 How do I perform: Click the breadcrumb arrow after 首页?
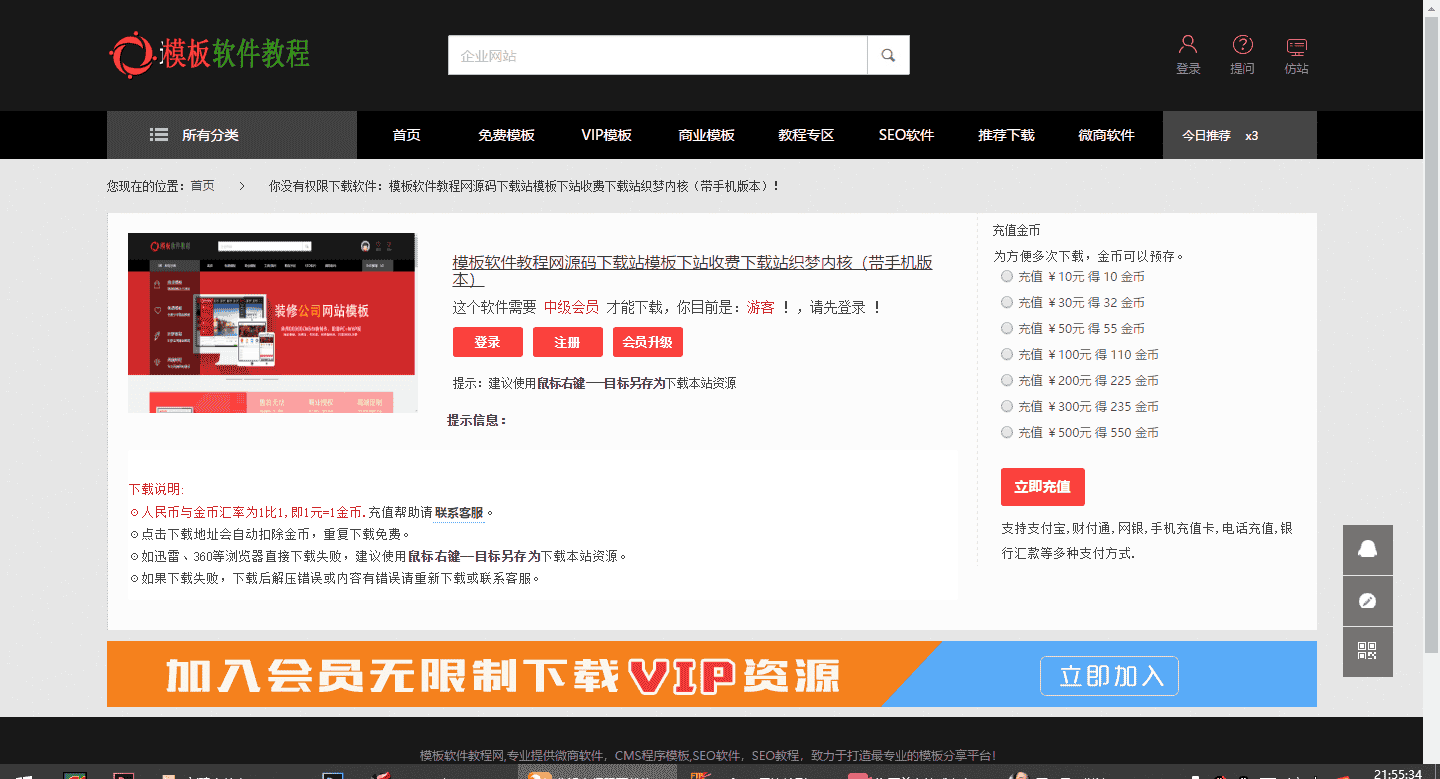click(x=243, y=184)
